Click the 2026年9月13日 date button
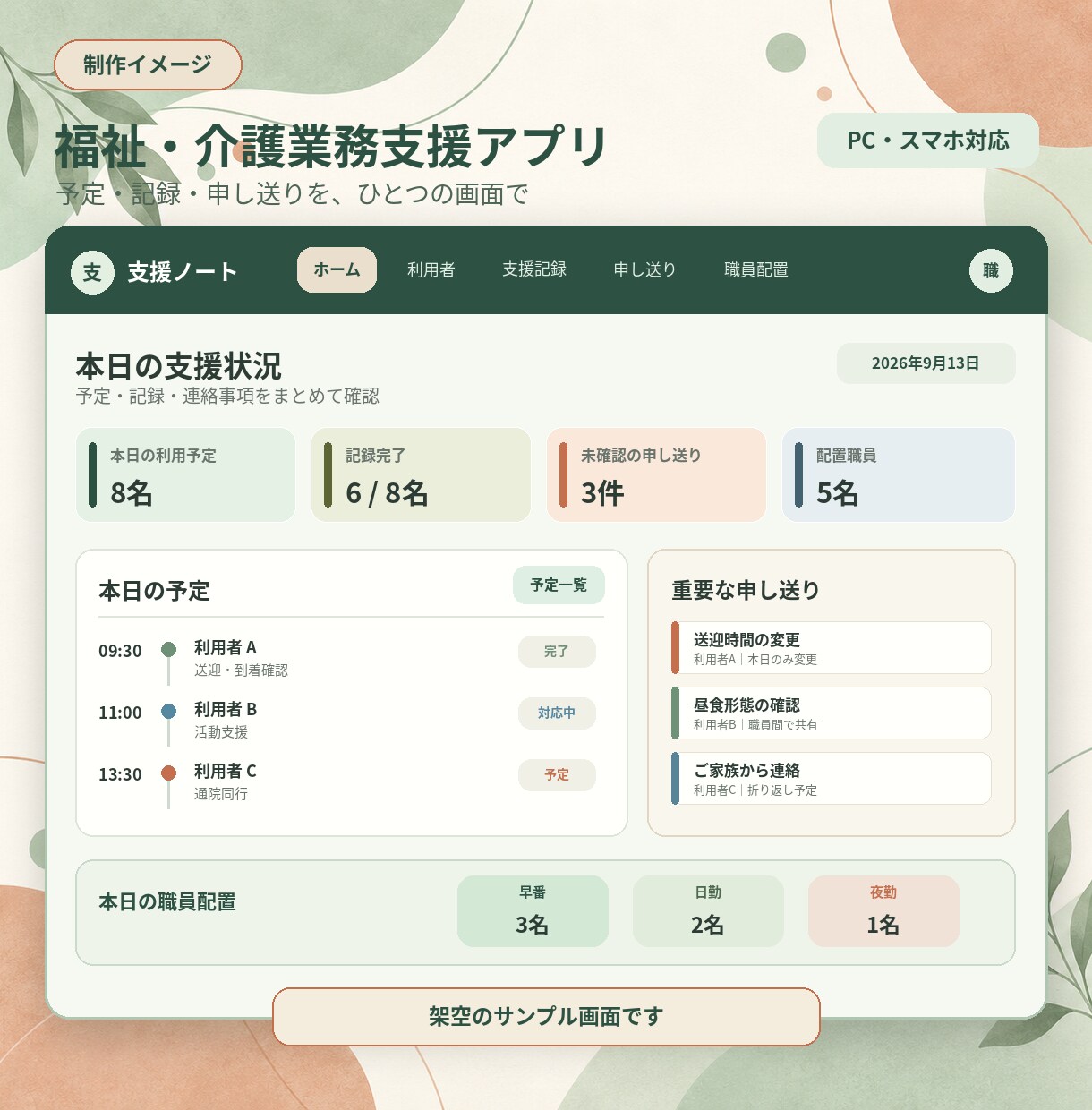The image size is (1092, 1110). pyautogui.click(x=926, y=363)
